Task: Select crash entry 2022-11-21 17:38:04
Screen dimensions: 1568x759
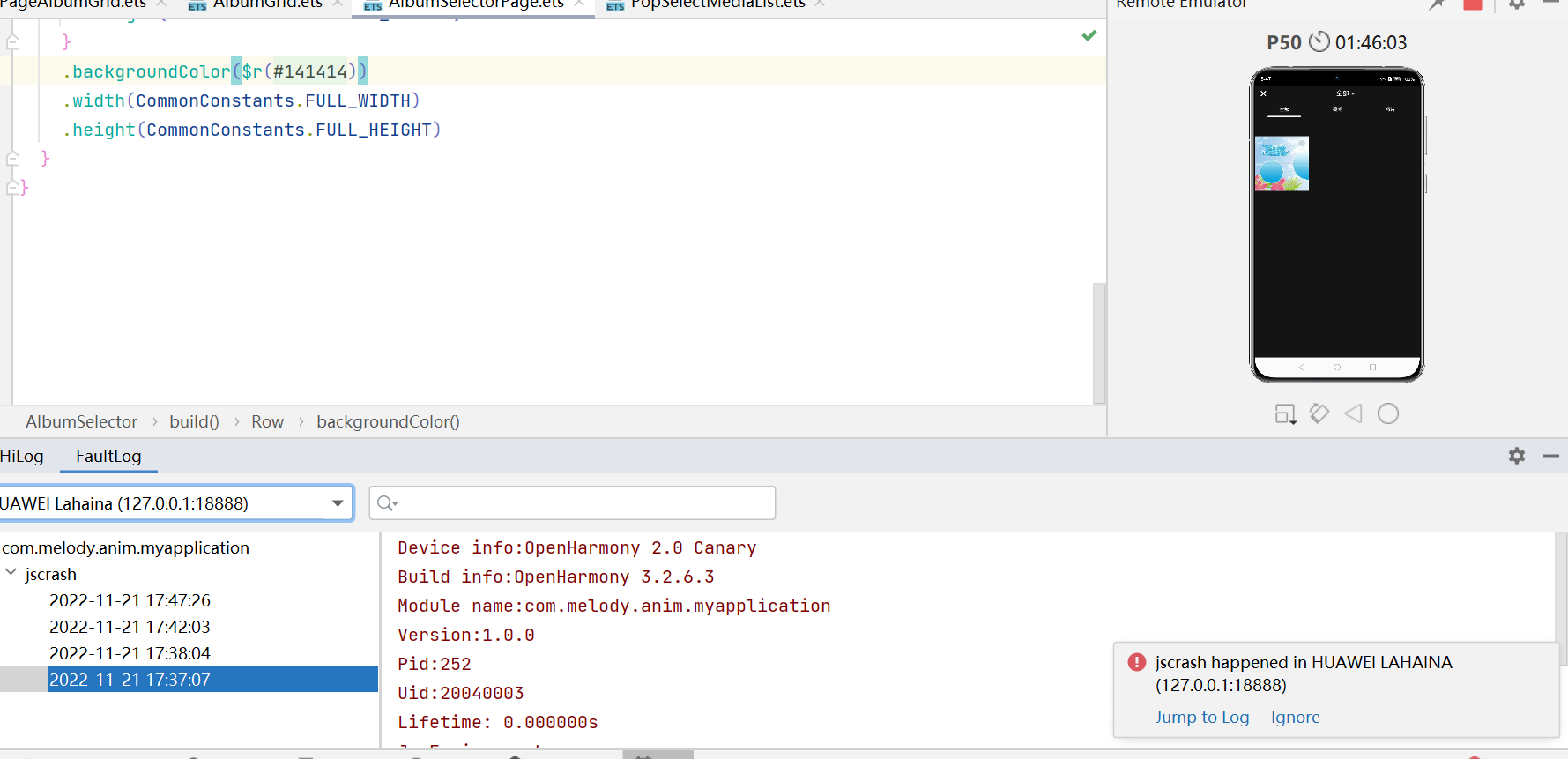Action: click(x=130, y=653)
